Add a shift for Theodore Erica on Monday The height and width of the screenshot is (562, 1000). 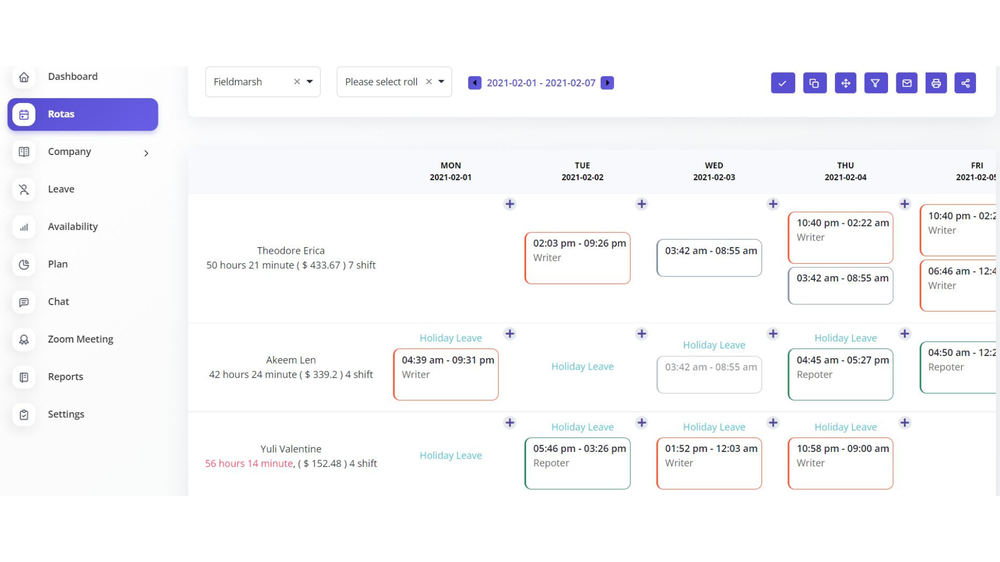(510, 204)
